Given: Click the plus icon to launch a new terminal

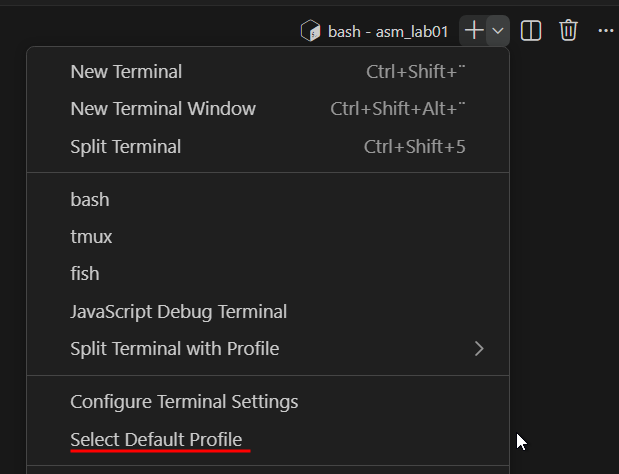Looking at the screenshot, I should [x=474, y=31].
